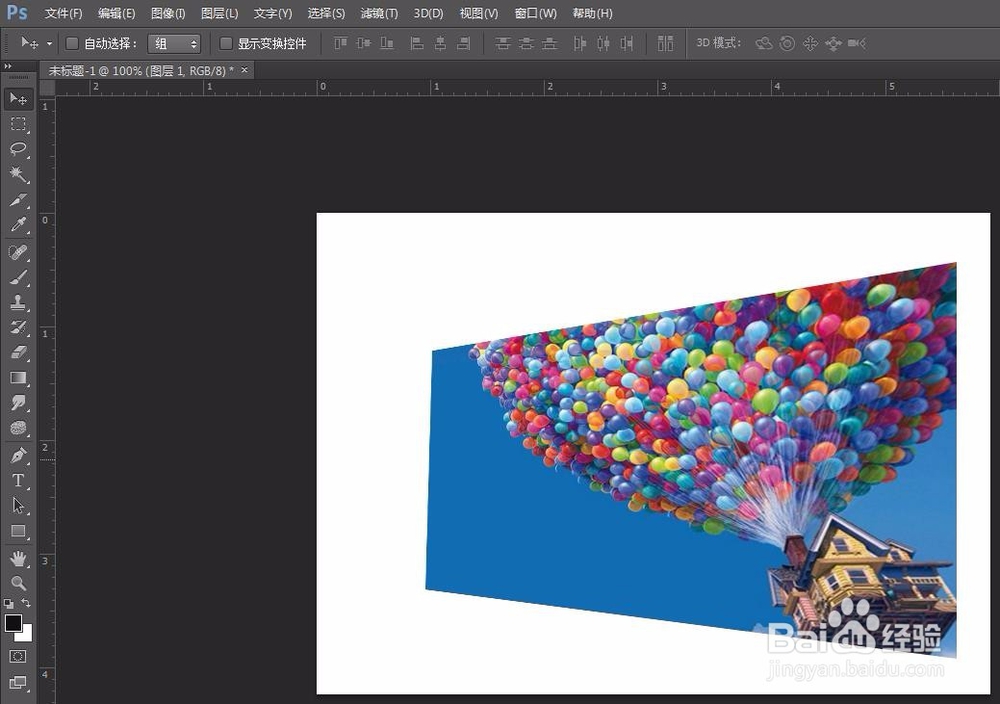The height and width of the screenshot is (704, 1000).
Task: Select the Magic Wand tool
Action: (18, 174)
